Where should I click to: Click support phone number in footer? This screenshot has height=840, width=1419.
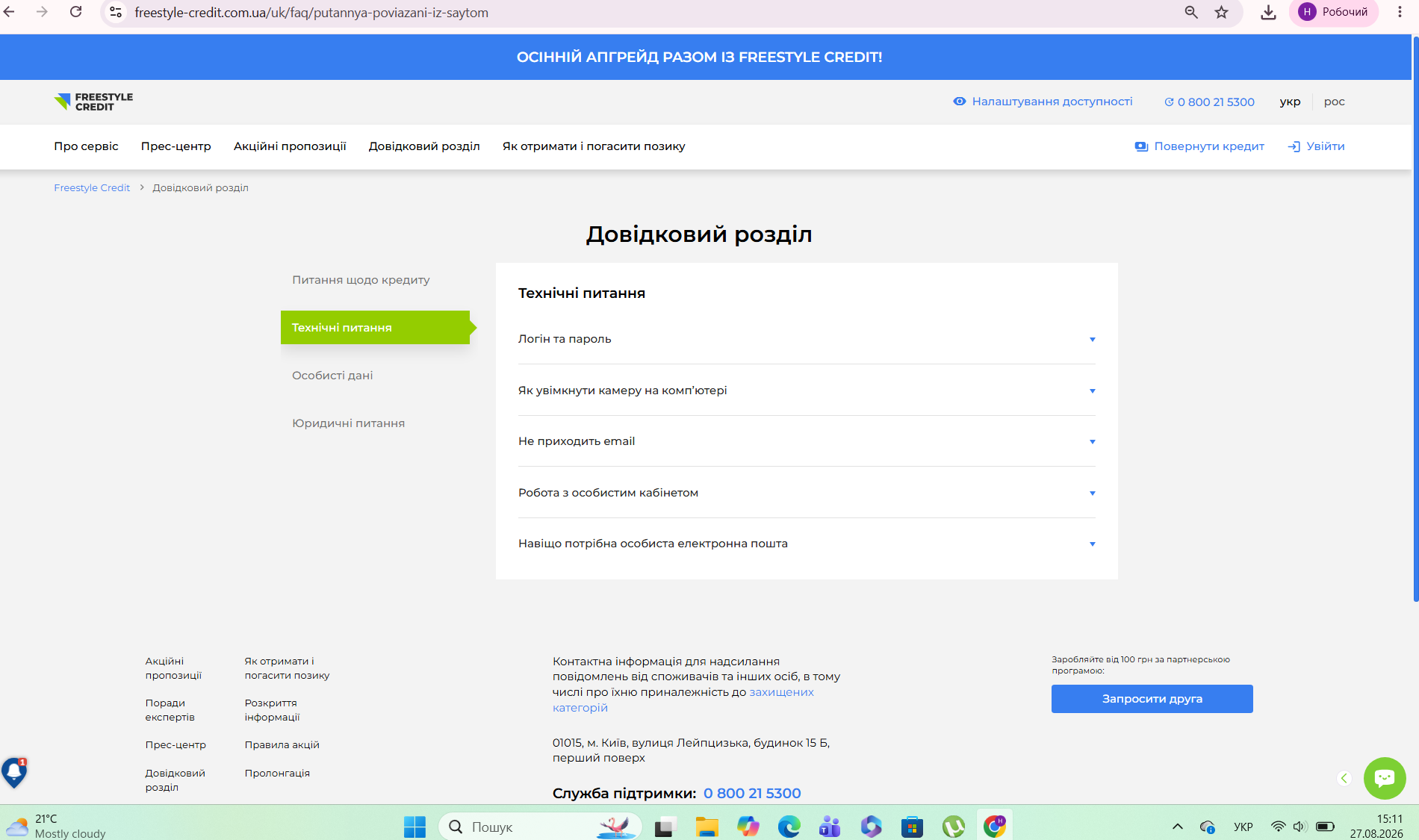[x=752, y=793]
